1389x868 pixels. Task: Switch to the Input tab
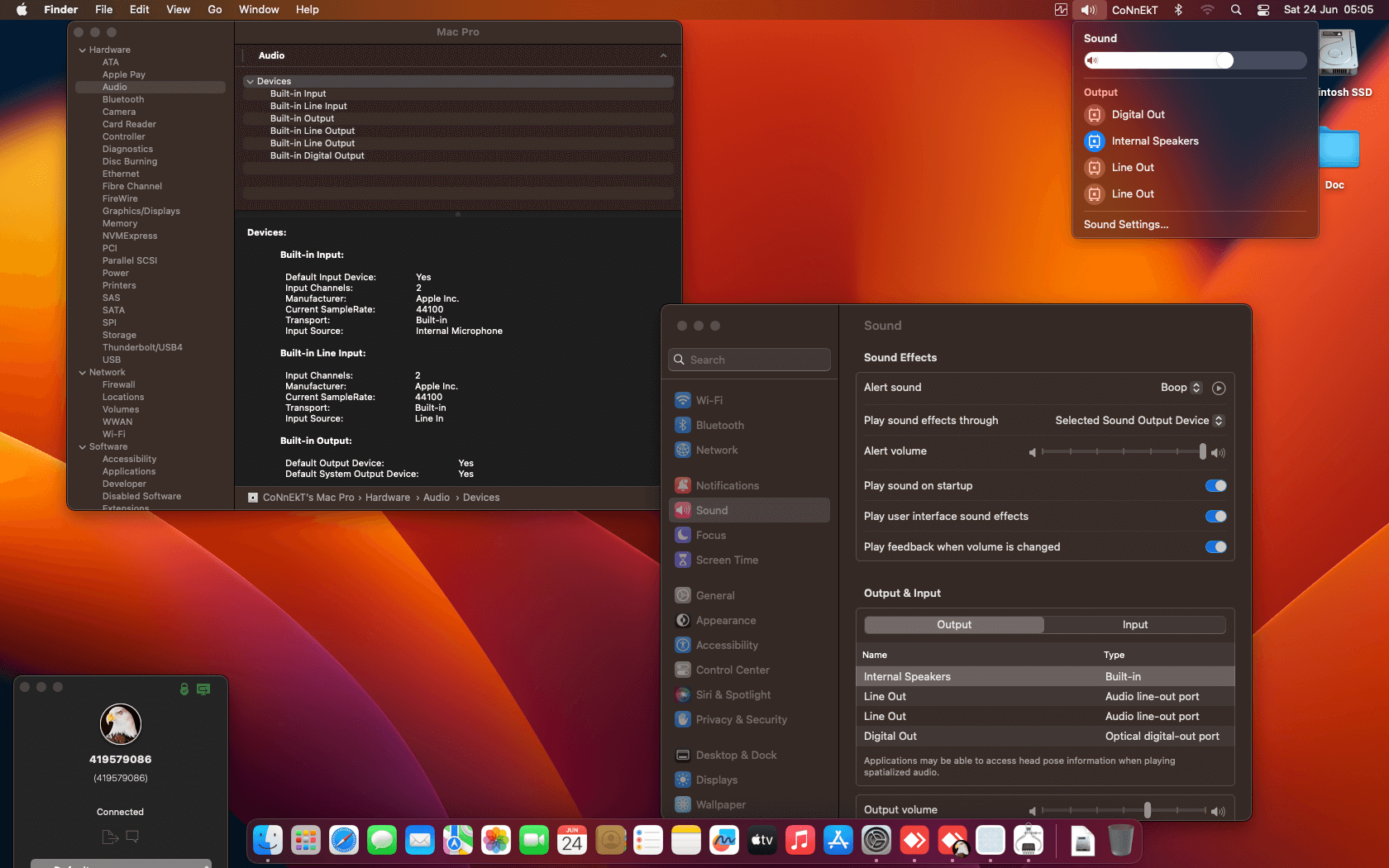(1134, 625)
